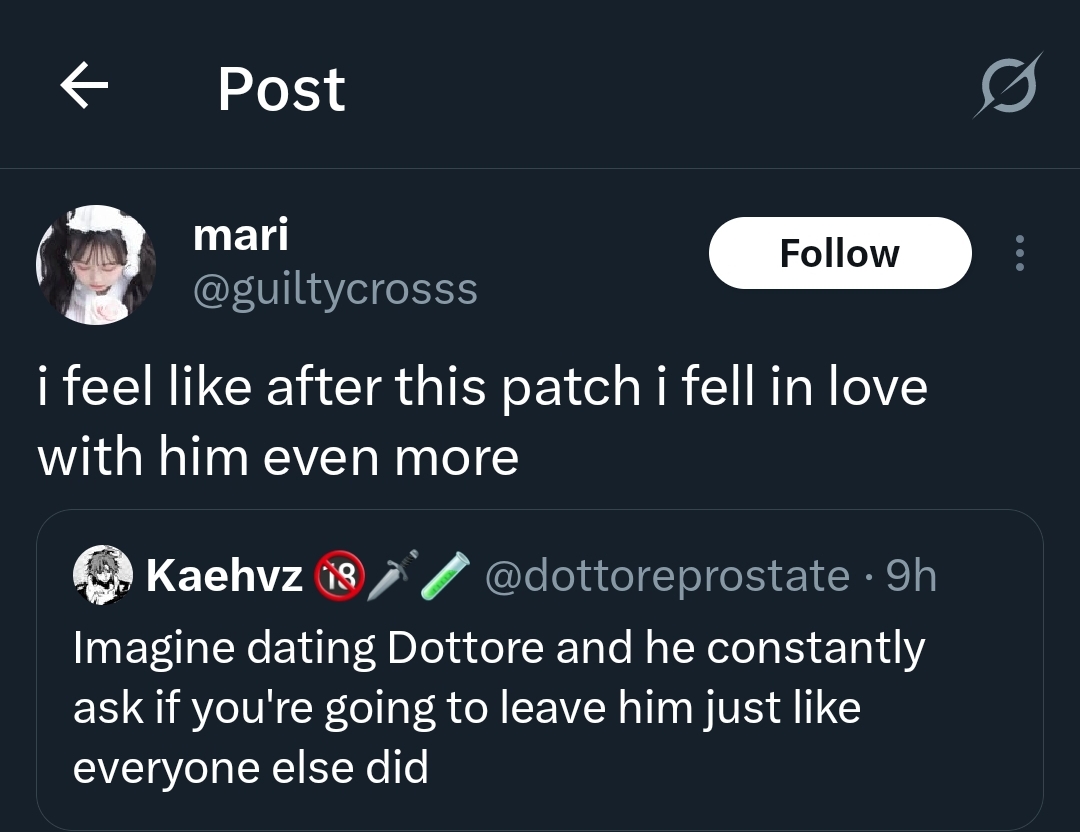1080x832 pixels.
Task: Open the @guiltycrosss handle
Action: coord(334,290)
